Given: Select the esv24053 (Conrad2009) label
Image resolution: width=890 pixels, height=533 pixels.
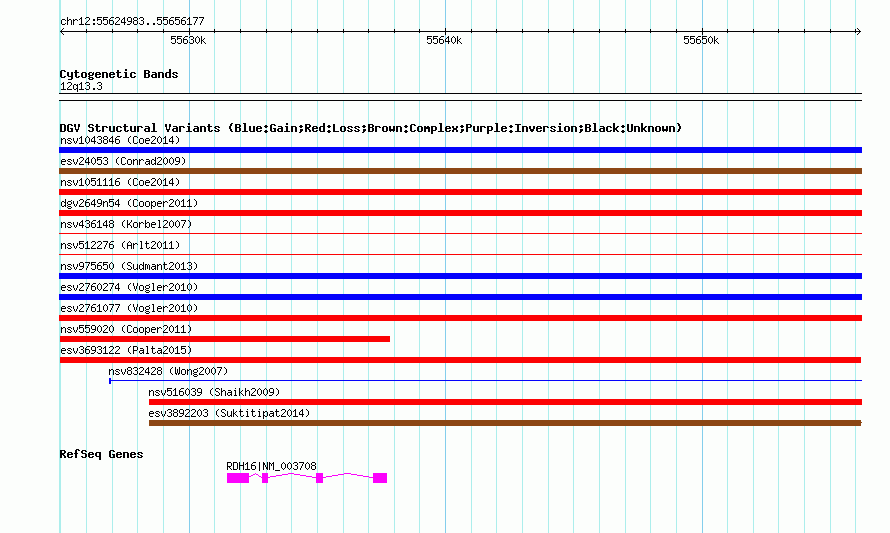Looking at the screenshot, I should click(123, 161).
